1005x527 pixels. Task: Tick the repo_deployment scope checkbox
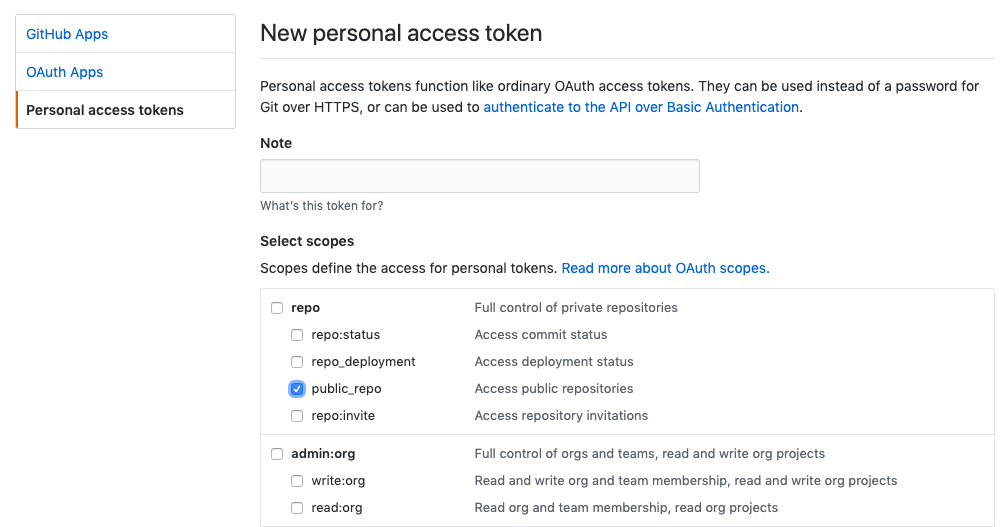coord(297,362)
